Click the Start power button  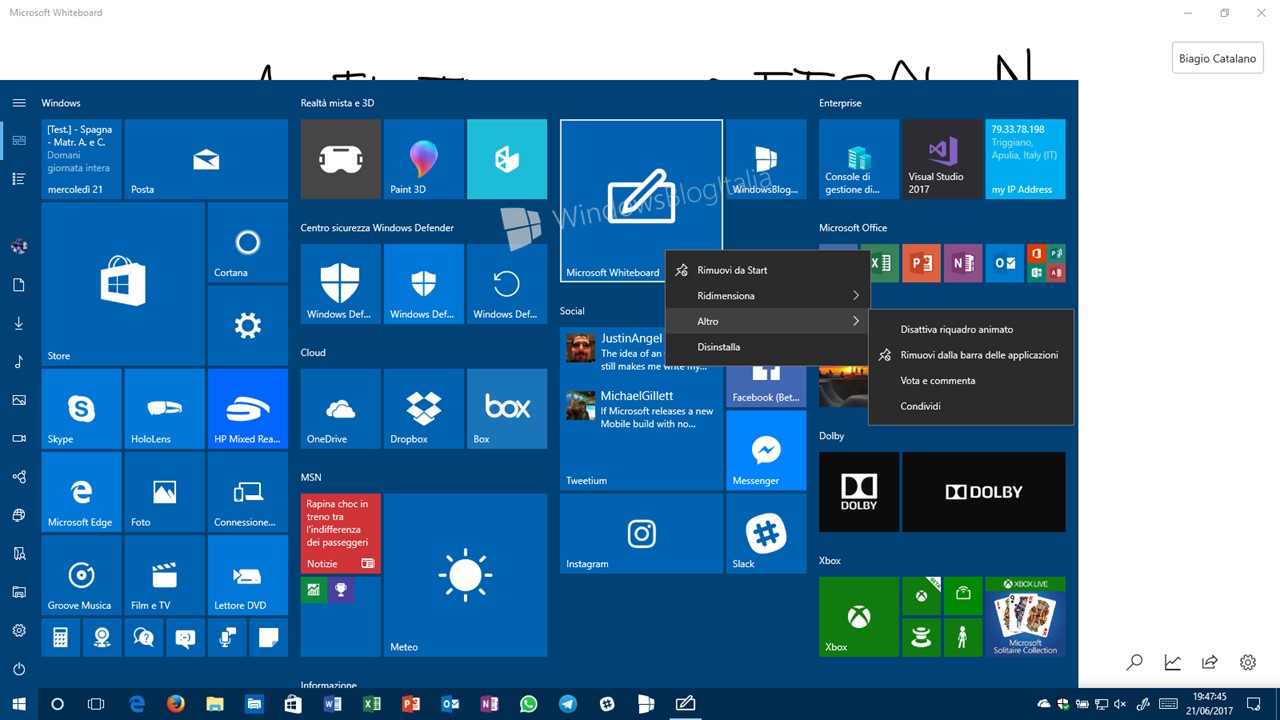[x=19, y=669]
